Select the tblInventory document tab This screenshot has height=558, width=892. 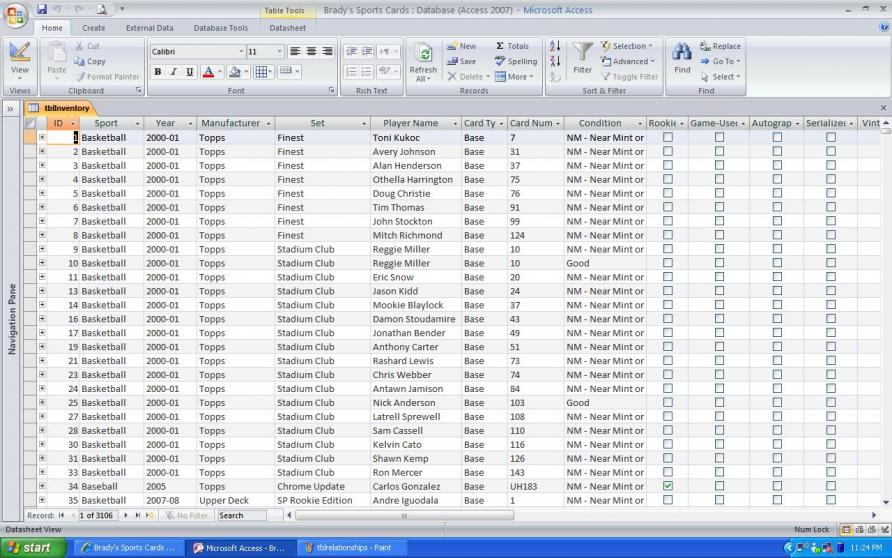(x=60, y=108)
